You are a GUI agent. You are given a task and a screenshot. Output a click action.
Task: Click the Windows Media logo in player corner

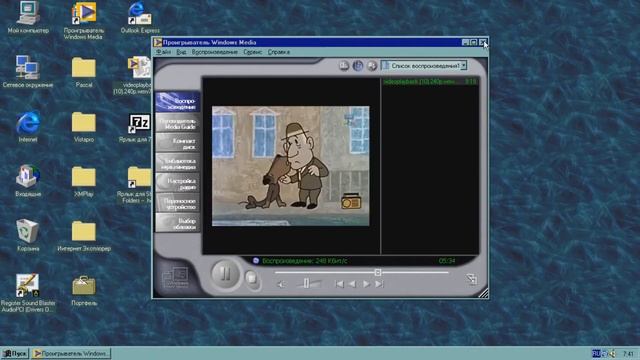pyautogui.click(x=175, y=278)
